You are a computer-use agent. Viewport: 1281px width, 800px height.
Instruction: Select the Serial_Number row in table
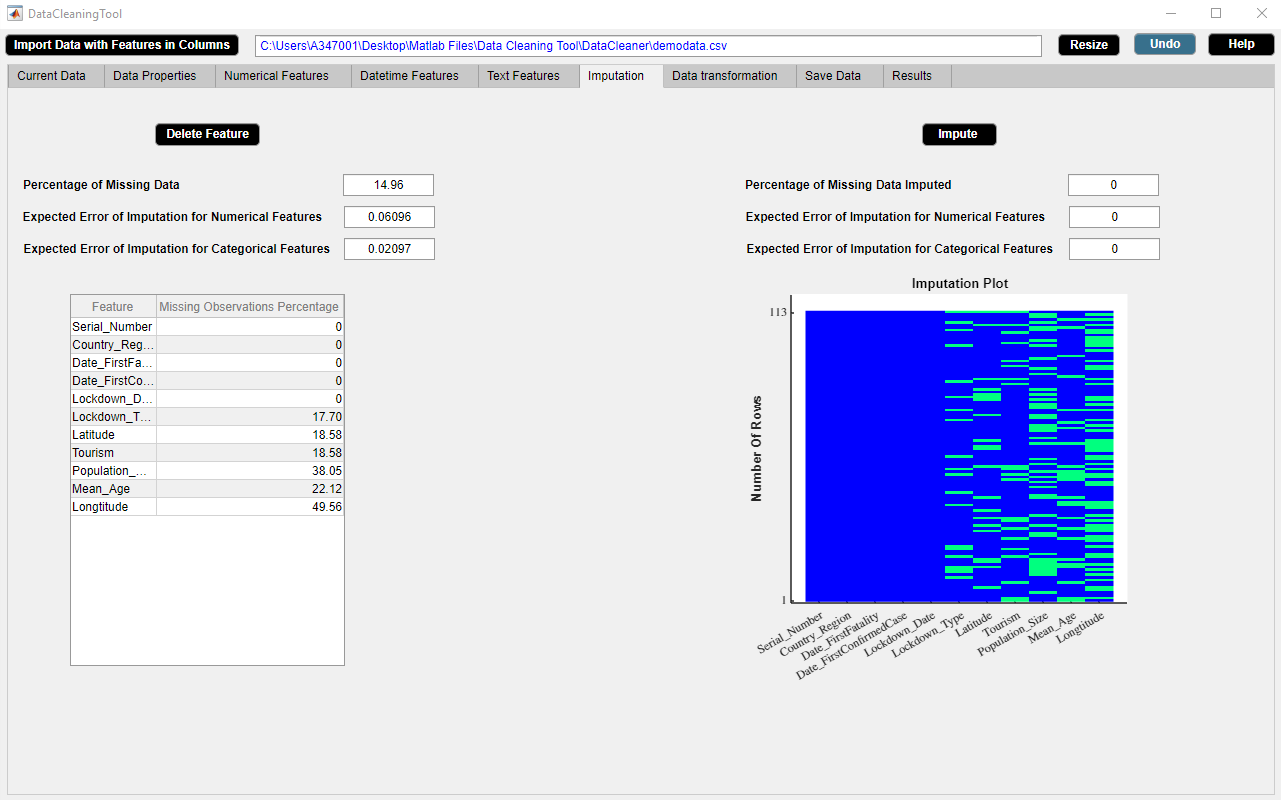tap(207, 327)
